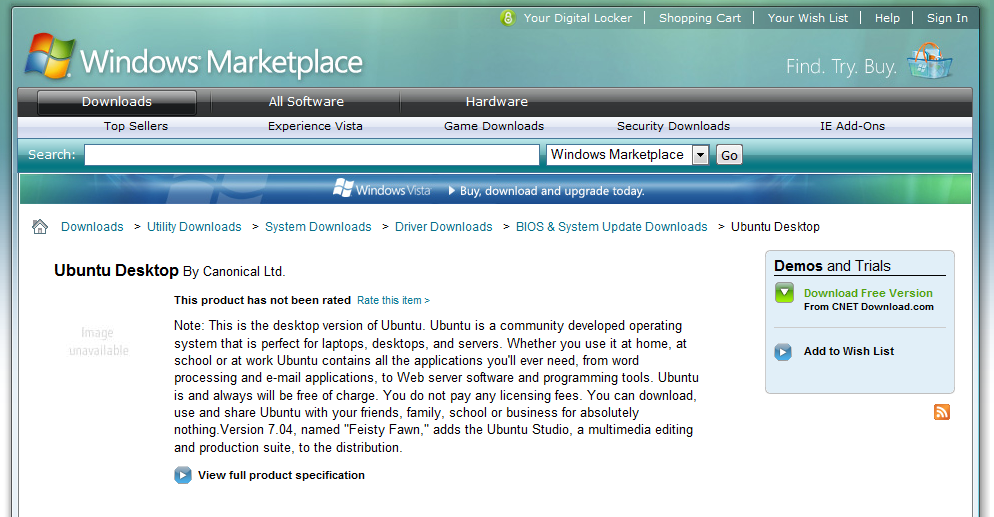Open Top Sellers submenu item
This screenshot has height=517, width=994.
[x=136, y=126]
